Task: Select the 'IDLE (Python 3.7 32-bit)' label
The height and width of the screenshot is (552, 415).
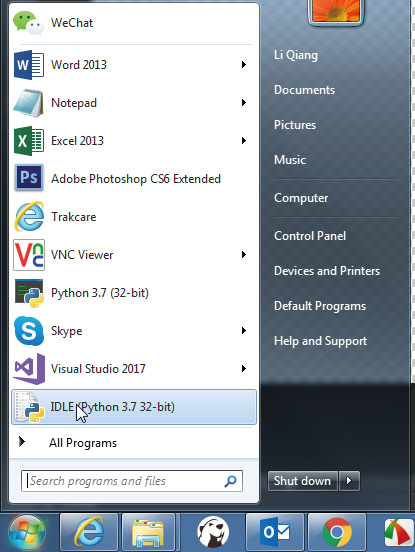Action: coord(113,407)
